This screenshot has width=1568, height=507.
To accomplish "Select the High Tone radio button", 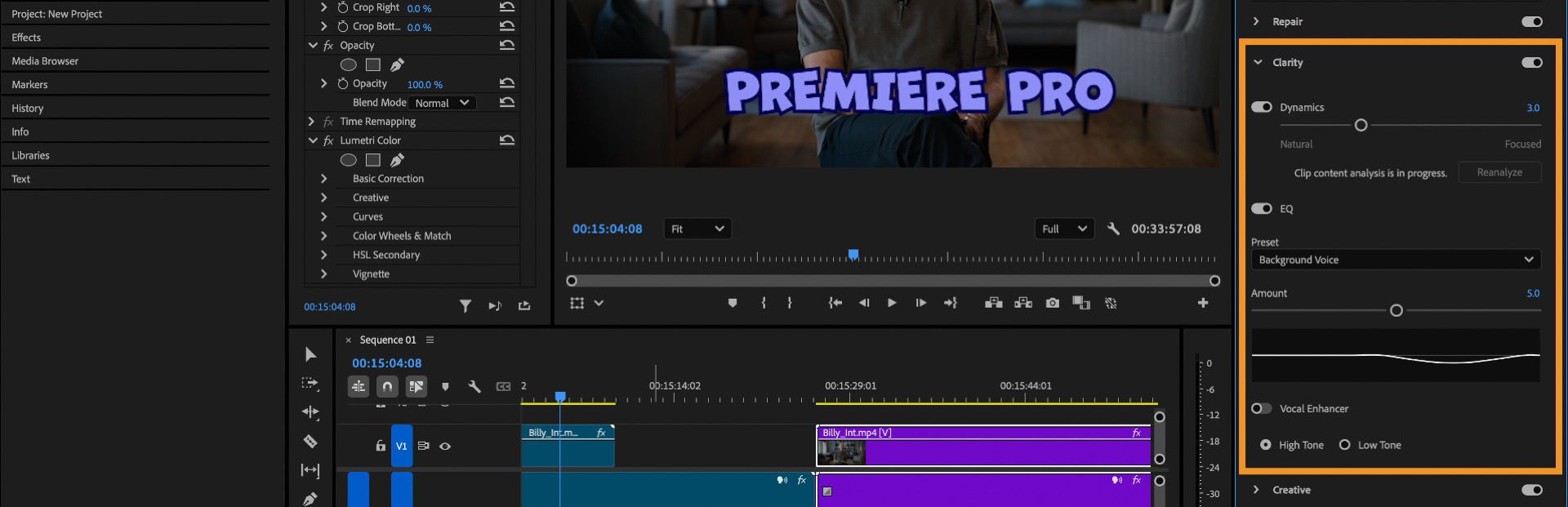I will point(1266,445).
